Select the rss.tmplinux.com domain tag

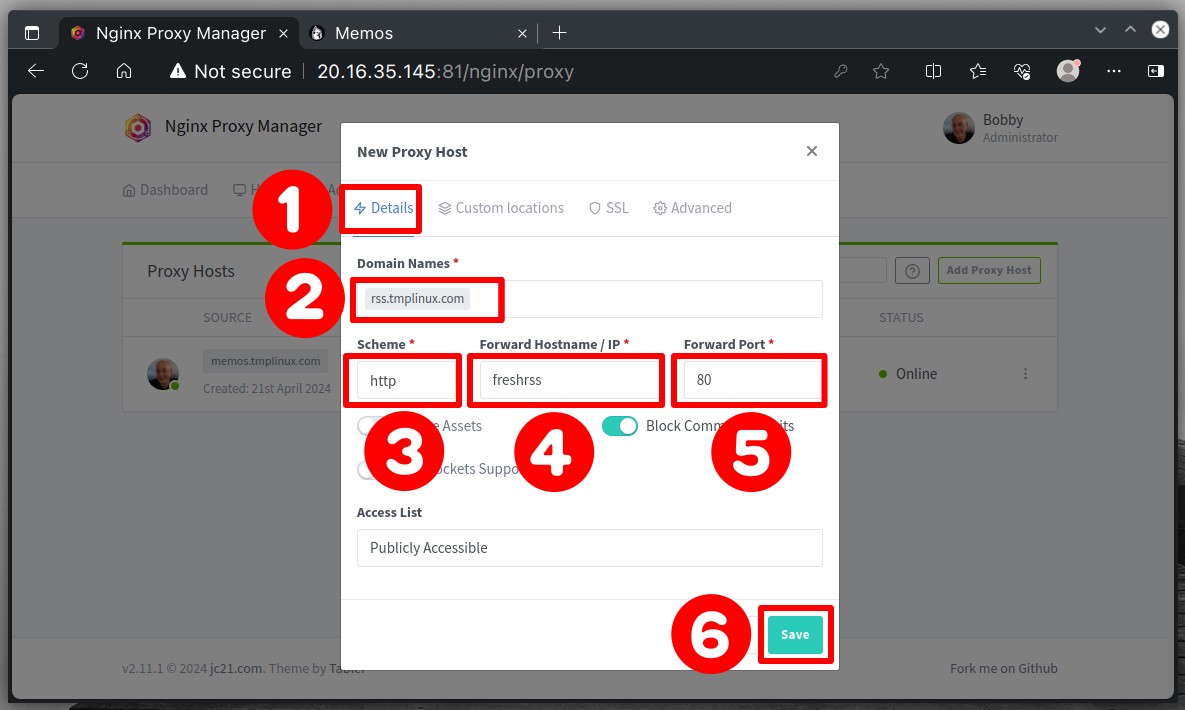pyautogui.click(x=417, y=299)
